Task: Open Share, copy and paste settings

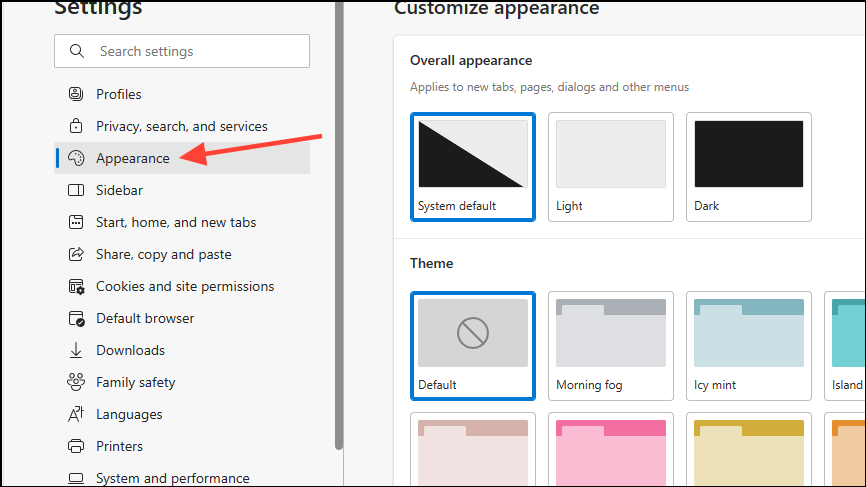Action: click(x=182, y=254)
